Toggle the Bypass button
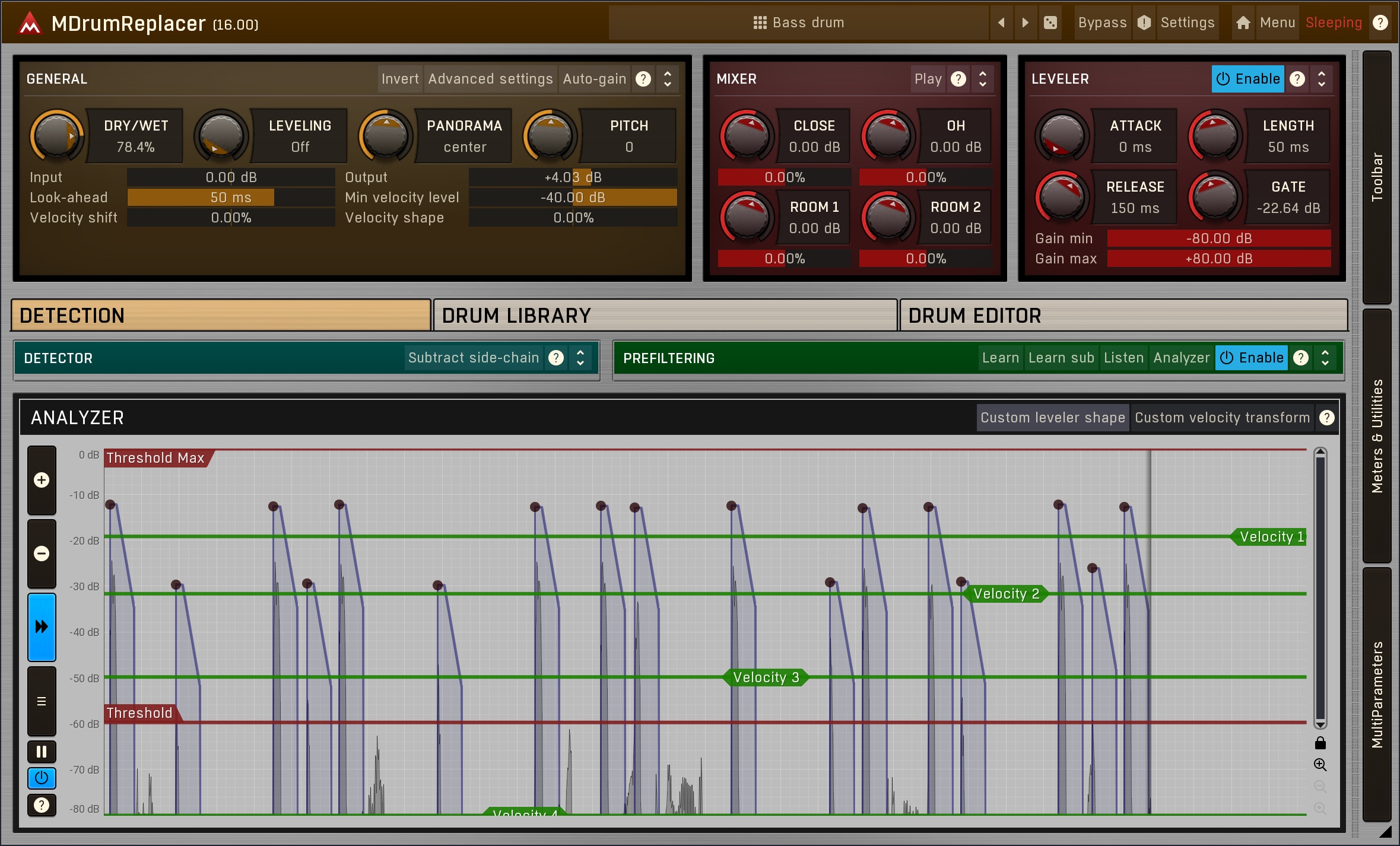 (1102, 23)
